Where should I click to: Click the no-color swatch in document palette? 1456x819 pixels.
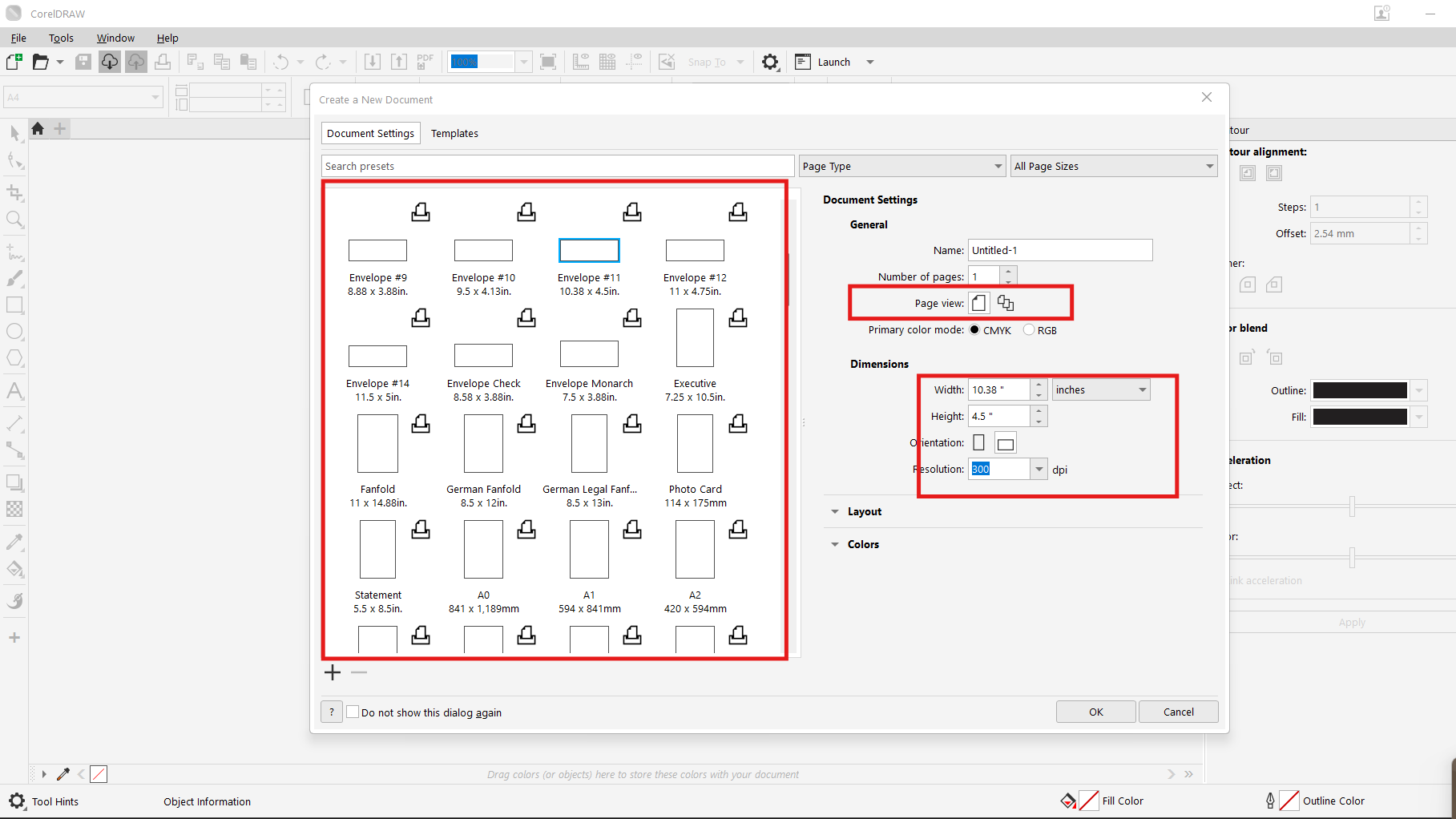coord(99,774)
